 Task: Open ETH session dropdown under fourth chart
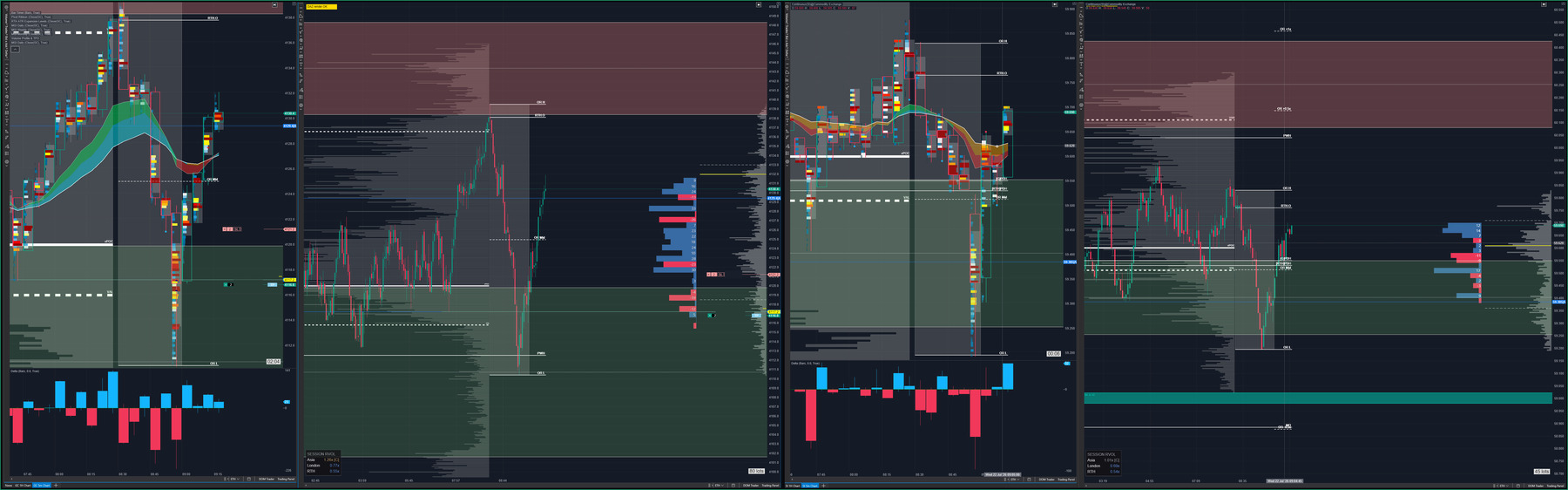pos(1503,486)
